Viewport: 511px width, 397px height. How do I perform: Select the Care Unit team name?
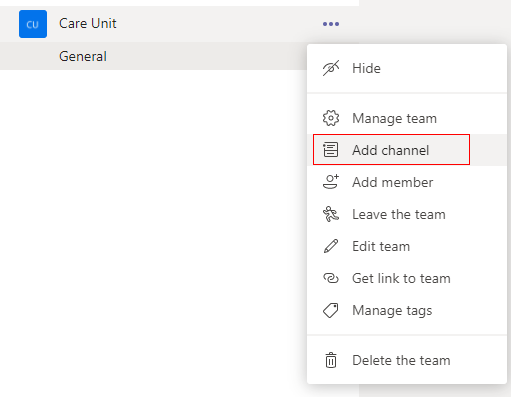coord(88,24)
